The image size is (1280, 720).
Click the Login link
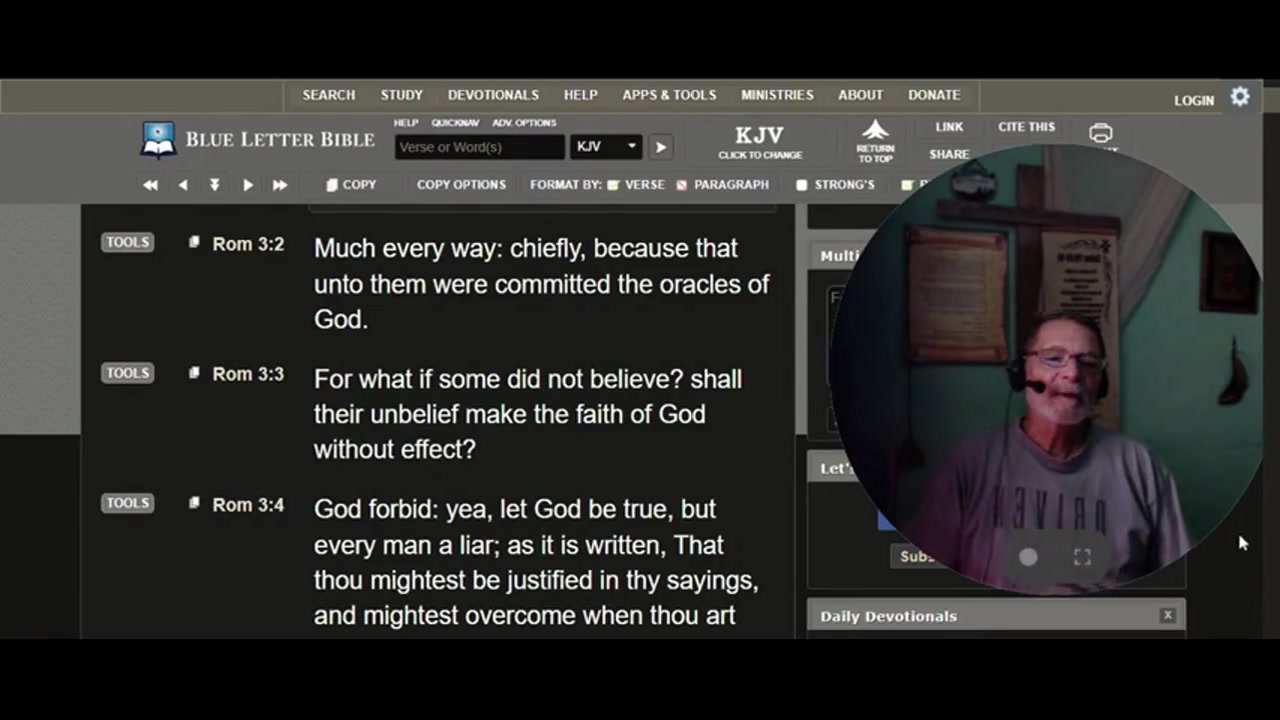1193,100
